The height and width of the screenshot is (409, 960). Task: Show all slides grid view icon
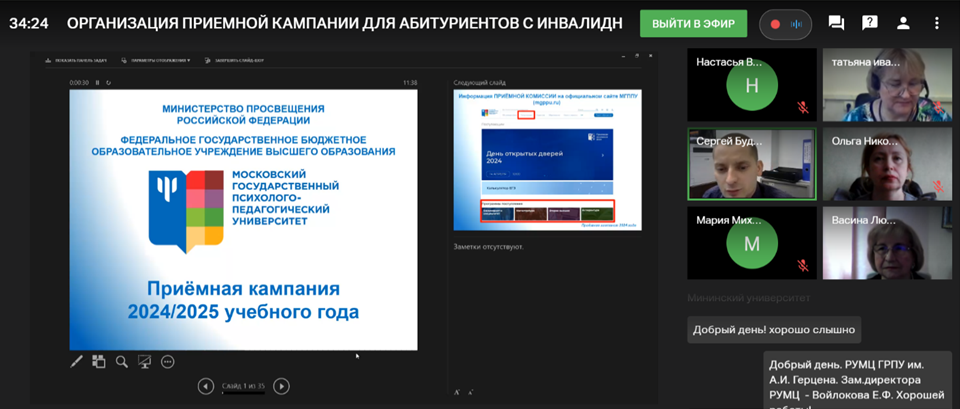point(99,362)
